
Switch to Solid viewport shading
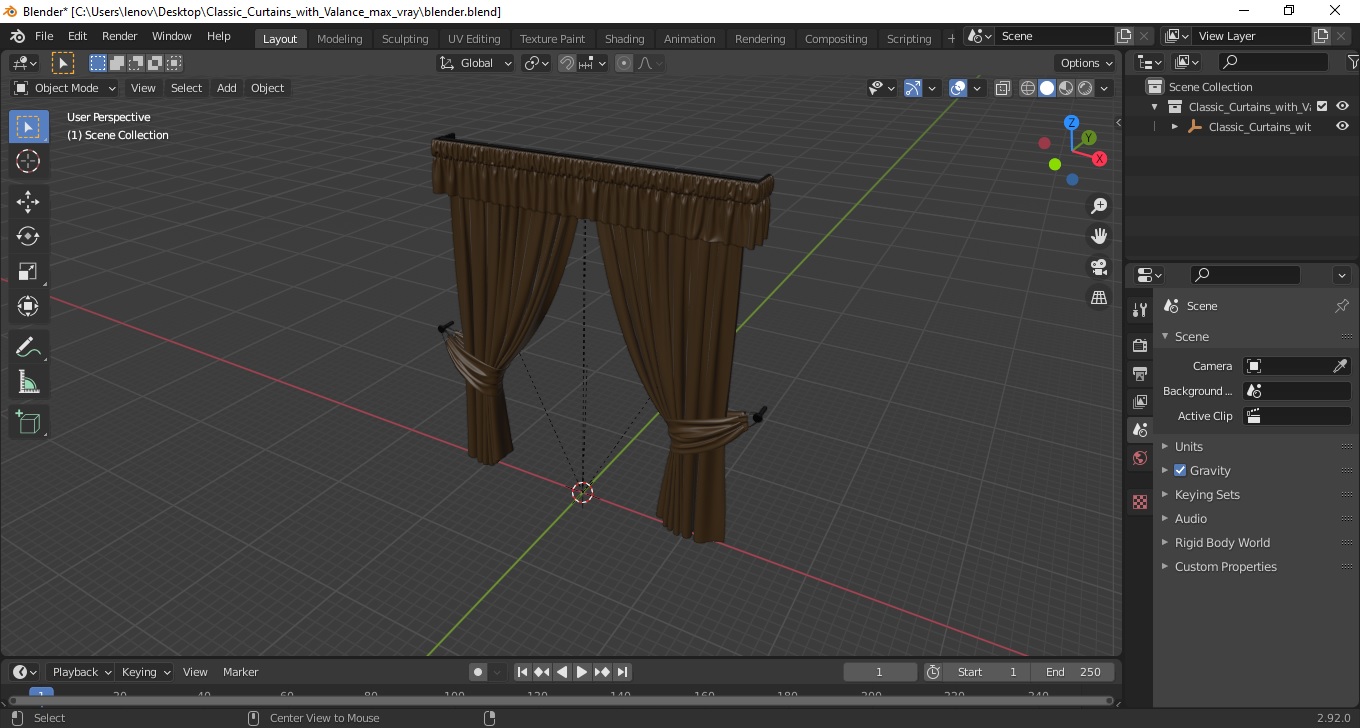click(x=1047, y=88)
